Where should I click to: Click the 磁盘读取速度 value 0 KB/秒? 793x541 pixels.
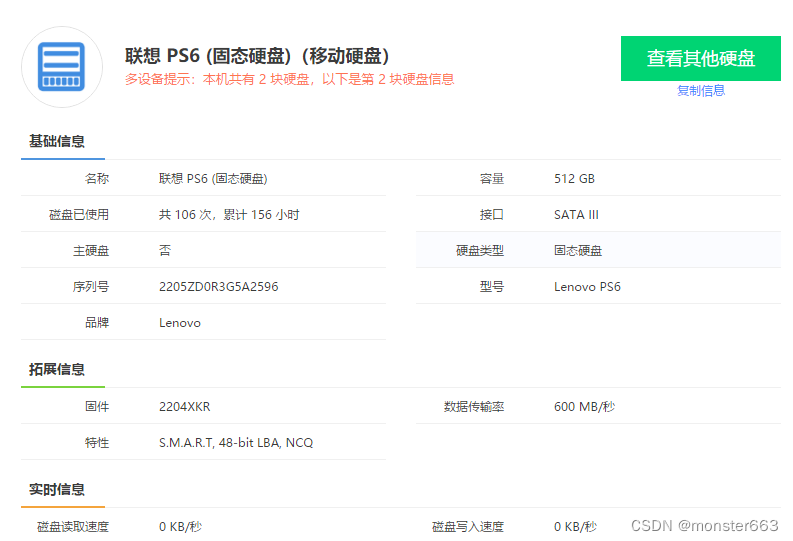[x=180, y=526]
